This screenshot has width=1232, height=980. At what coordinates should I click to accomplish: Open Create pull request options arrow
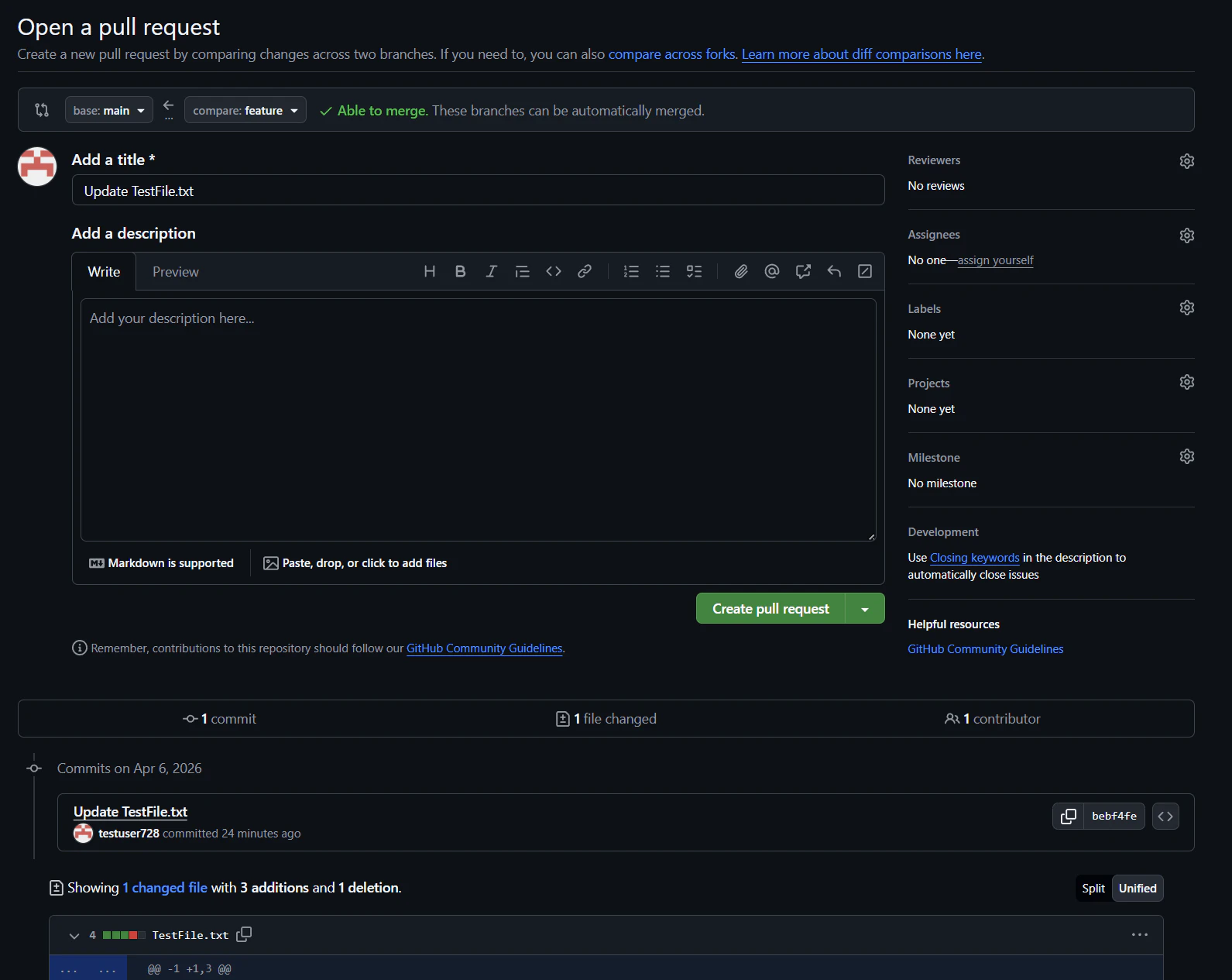865,609
